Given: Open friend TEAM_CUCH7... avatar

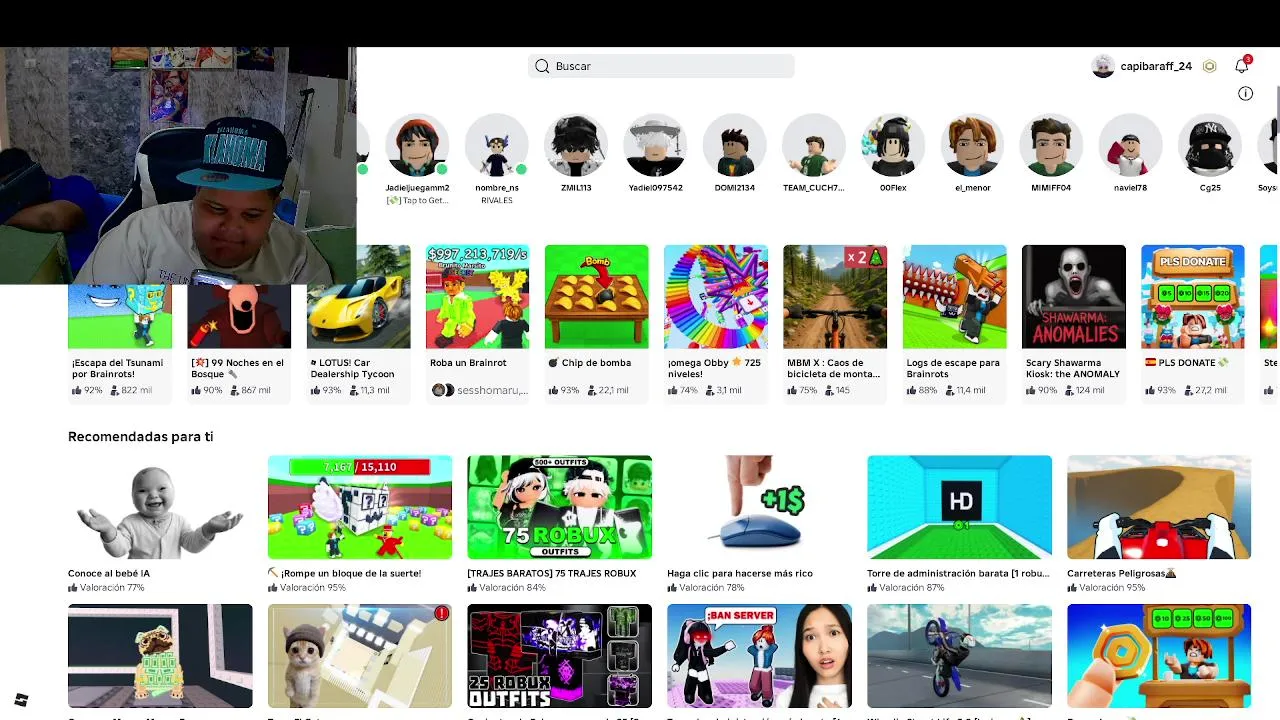Looking at the screenshot, I should coord(813,146).
